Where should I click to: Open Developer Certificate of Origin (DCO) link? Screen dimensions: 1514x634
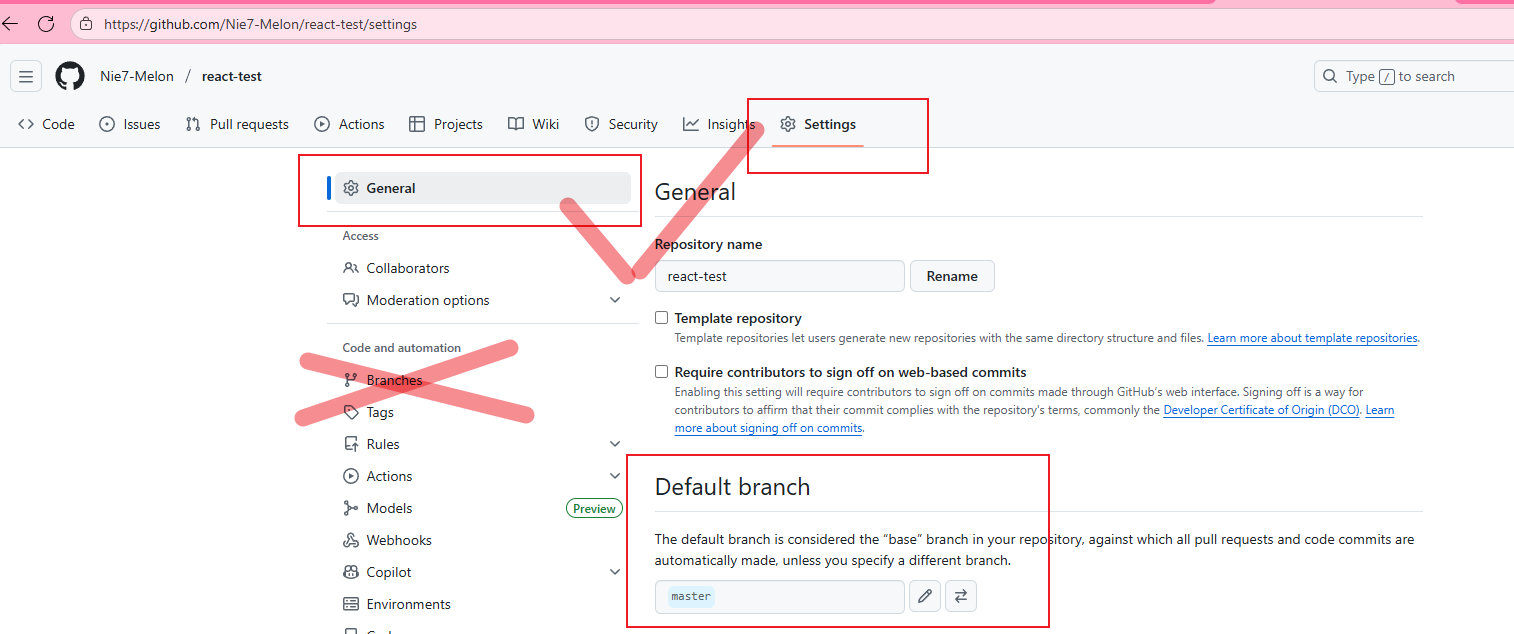pos(1261,410)
